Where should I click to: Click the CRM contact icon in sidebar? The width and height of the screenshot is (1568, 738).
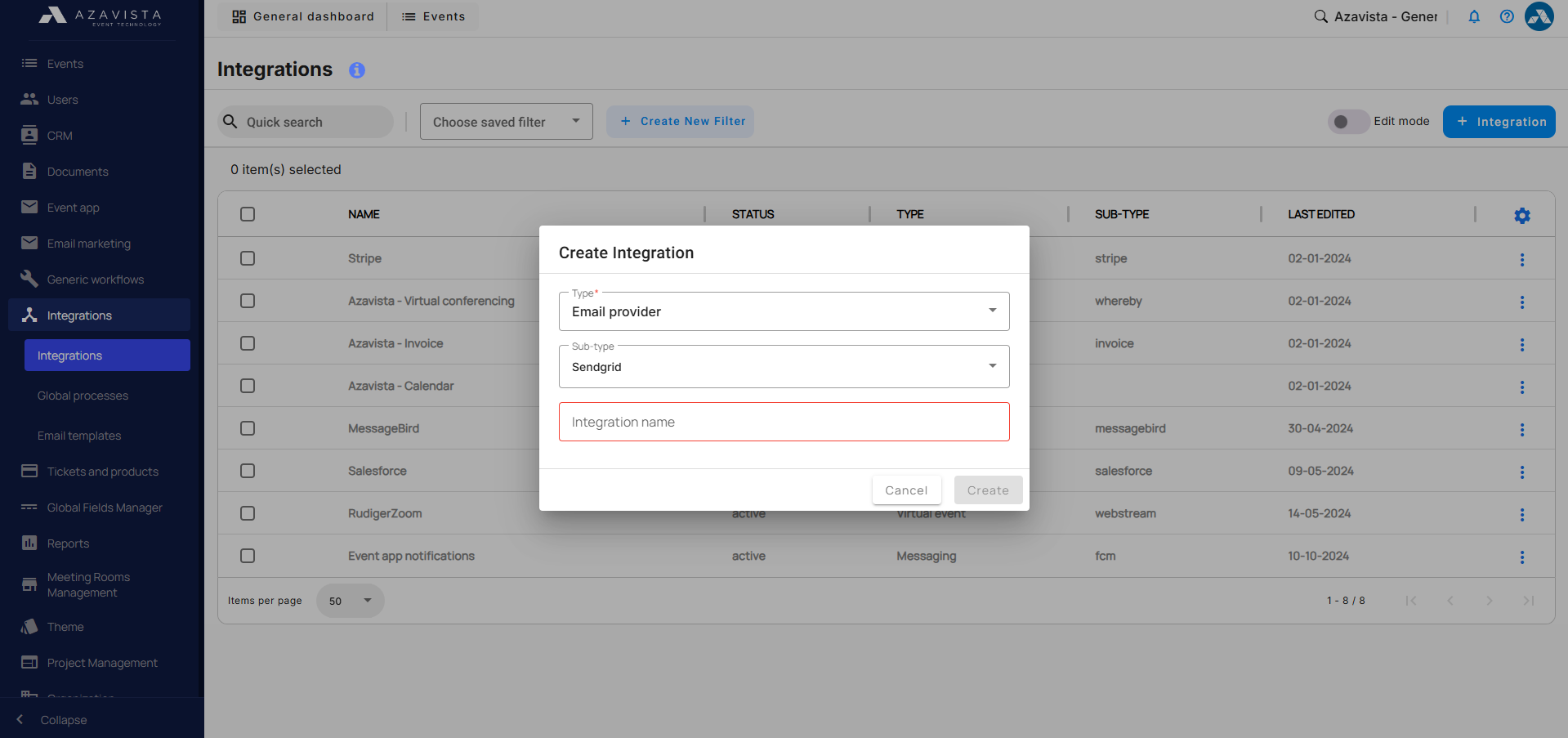pyautogui.click(x=29, y=135)
